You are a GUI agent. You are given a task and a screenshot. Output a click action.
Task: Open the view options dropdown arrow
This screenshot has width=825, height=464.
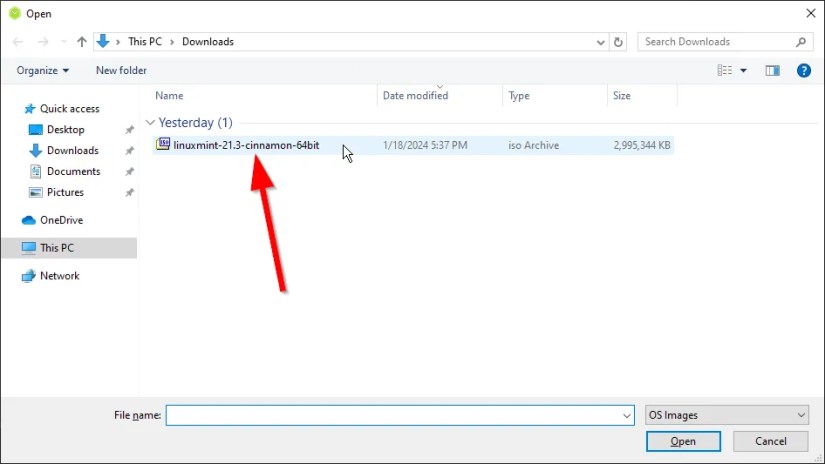coord(743,70)
